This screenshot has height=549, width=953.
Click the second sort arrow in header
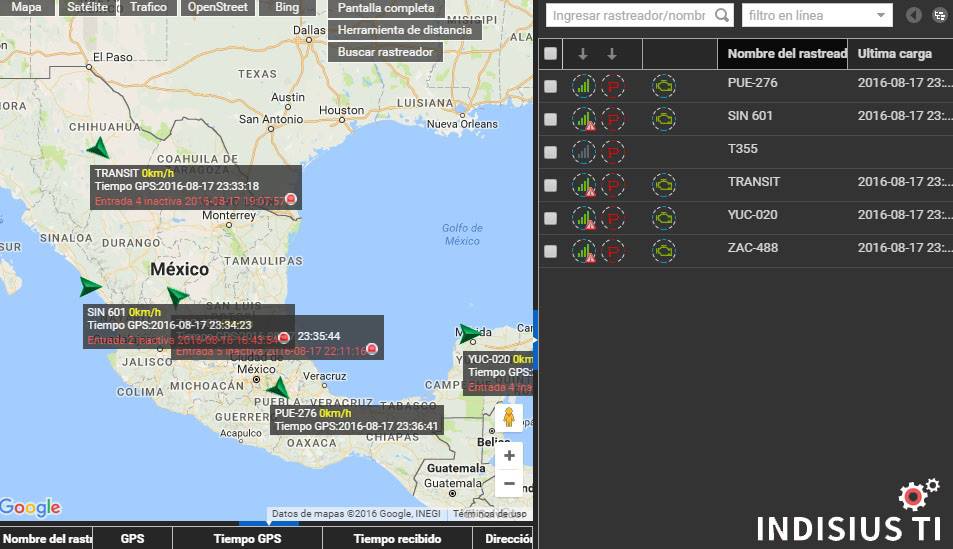611,54
